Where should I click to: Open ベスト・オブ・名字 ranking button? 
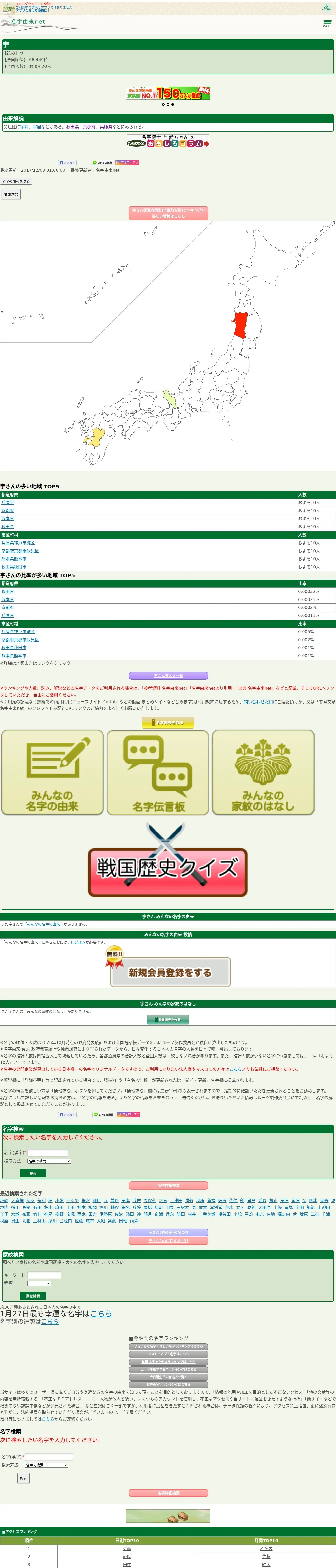[x=168, y=1354]
